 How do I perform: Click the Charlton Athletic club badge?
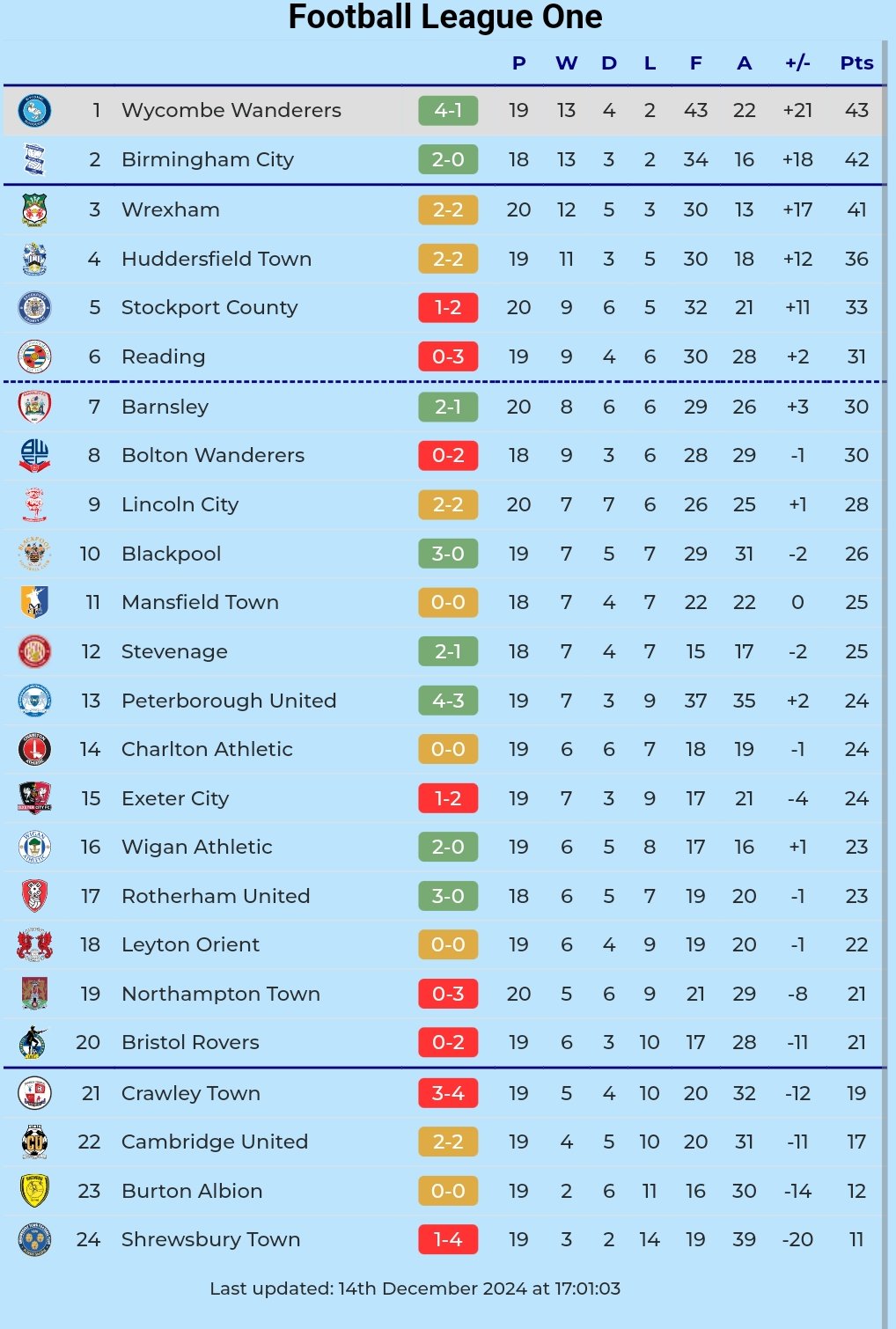[x=34, y=750]
